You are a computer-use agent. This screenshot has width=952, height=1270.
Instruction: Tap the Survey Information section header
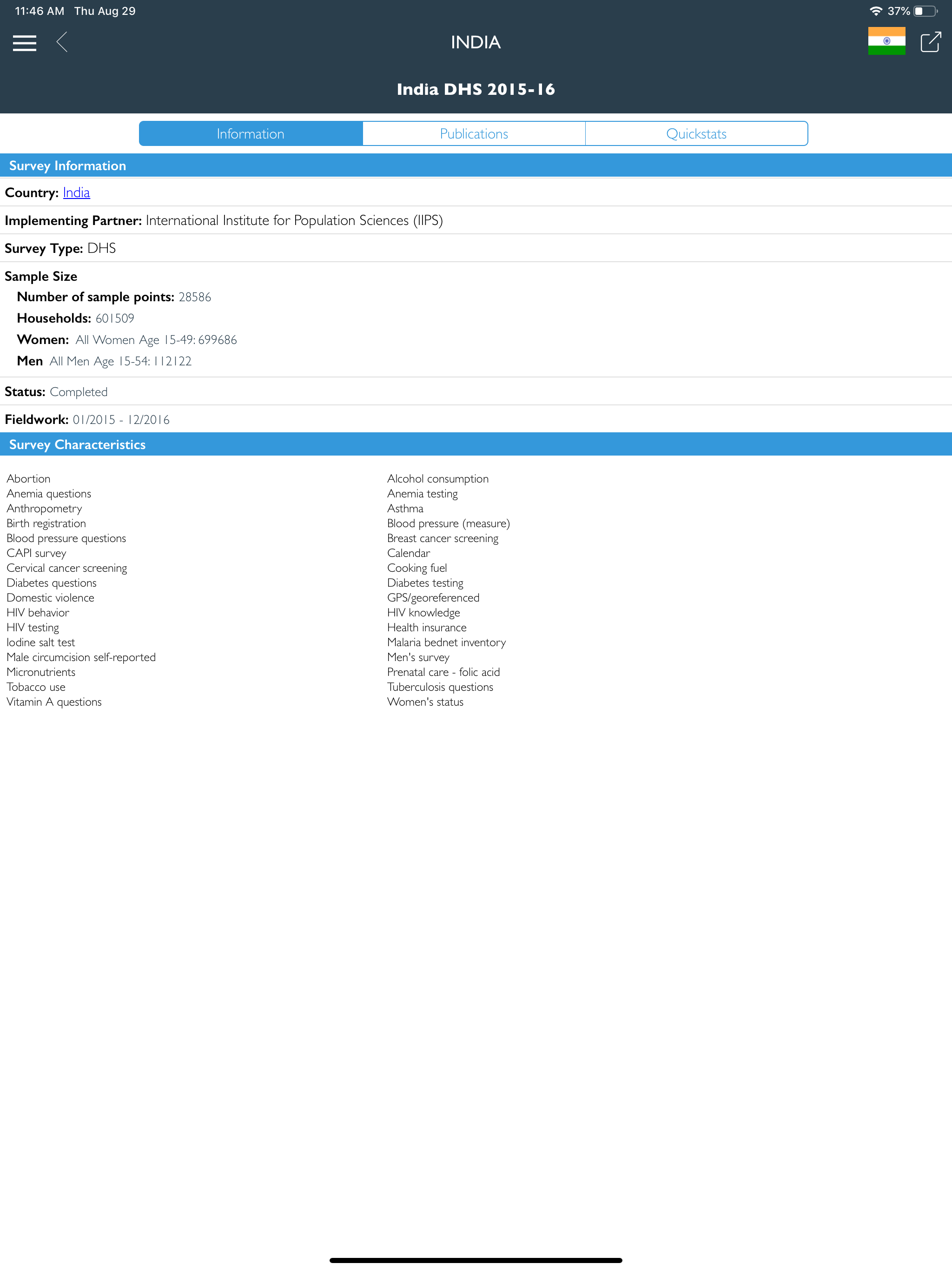click(x=476, y=165)
